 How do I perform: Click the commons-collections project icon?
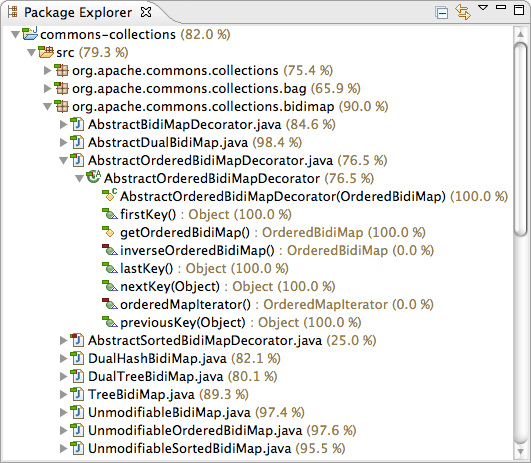(30, 34)
